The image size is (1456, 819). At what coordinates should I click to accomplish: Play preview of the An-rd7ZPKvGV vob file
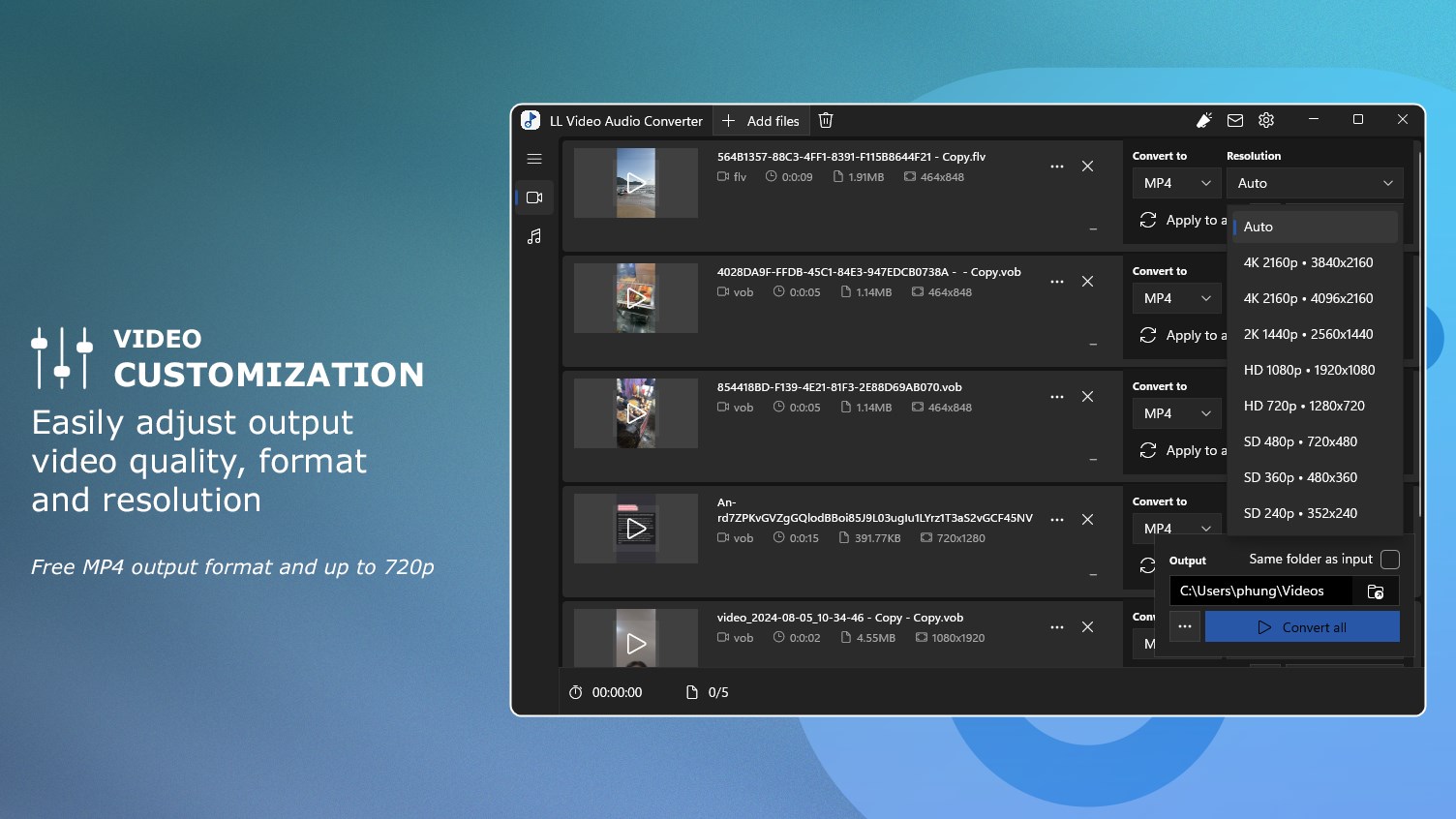pyautogui.click(x=636, y=529)
